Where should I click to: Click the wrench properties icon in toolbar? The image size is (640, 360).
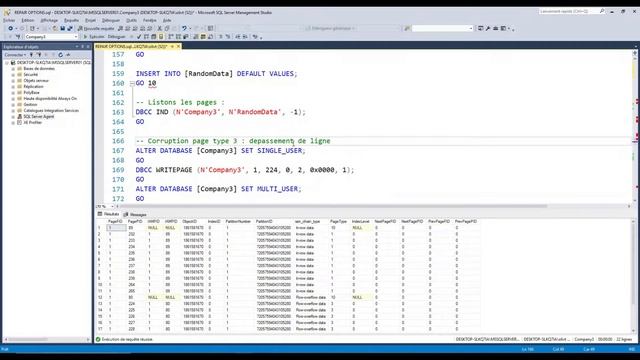tap(488, 29)
